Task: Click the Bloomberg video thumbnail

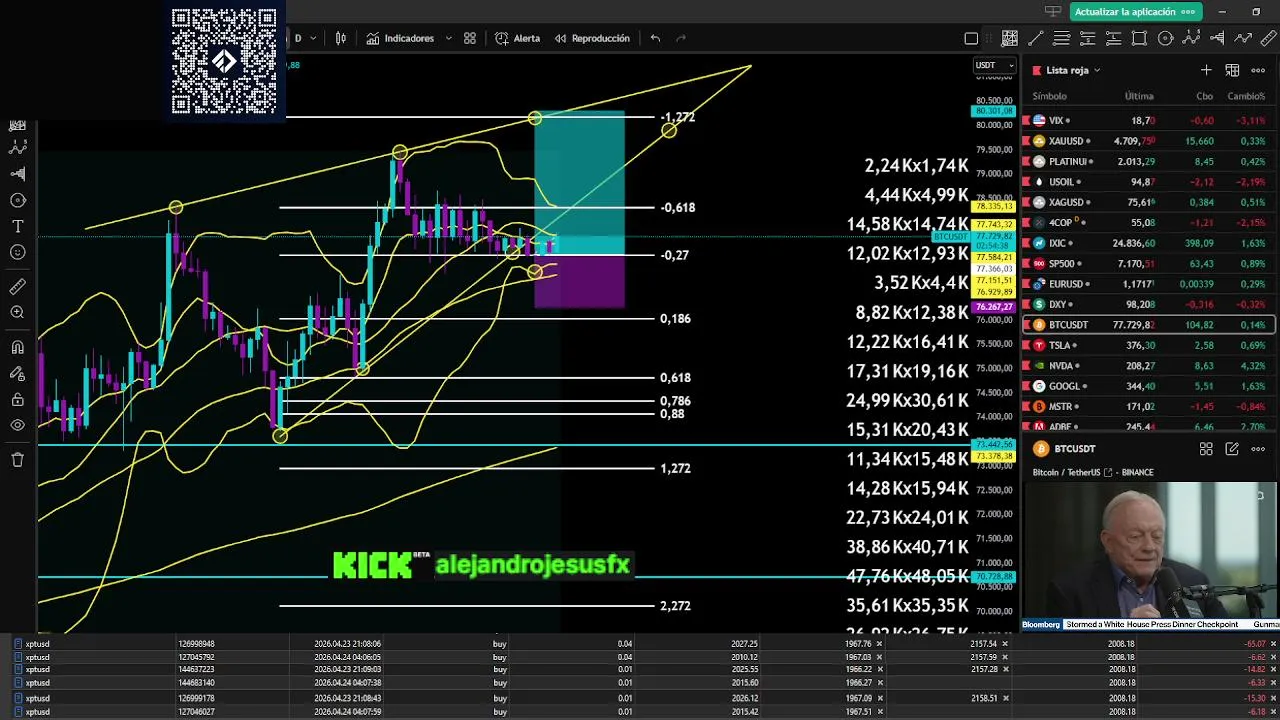Action: [1150, 556]
